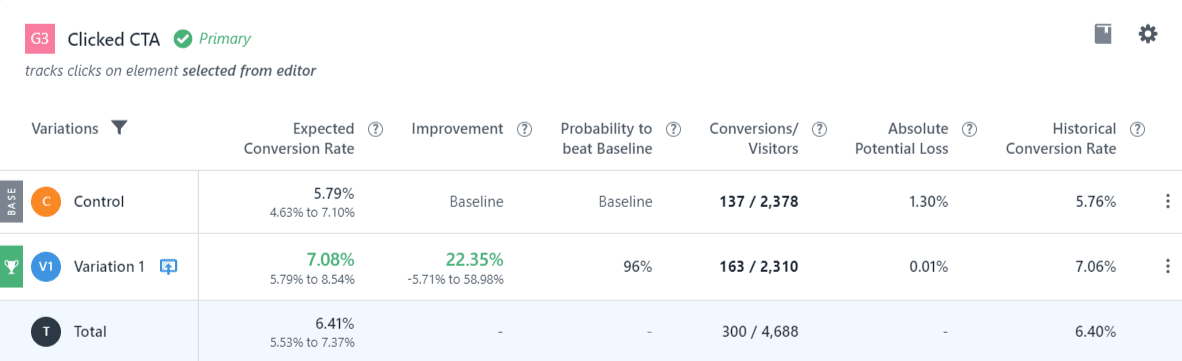Click the Variation 1 name
This screenshot has width=1182, height=361.
pos(109,266)
